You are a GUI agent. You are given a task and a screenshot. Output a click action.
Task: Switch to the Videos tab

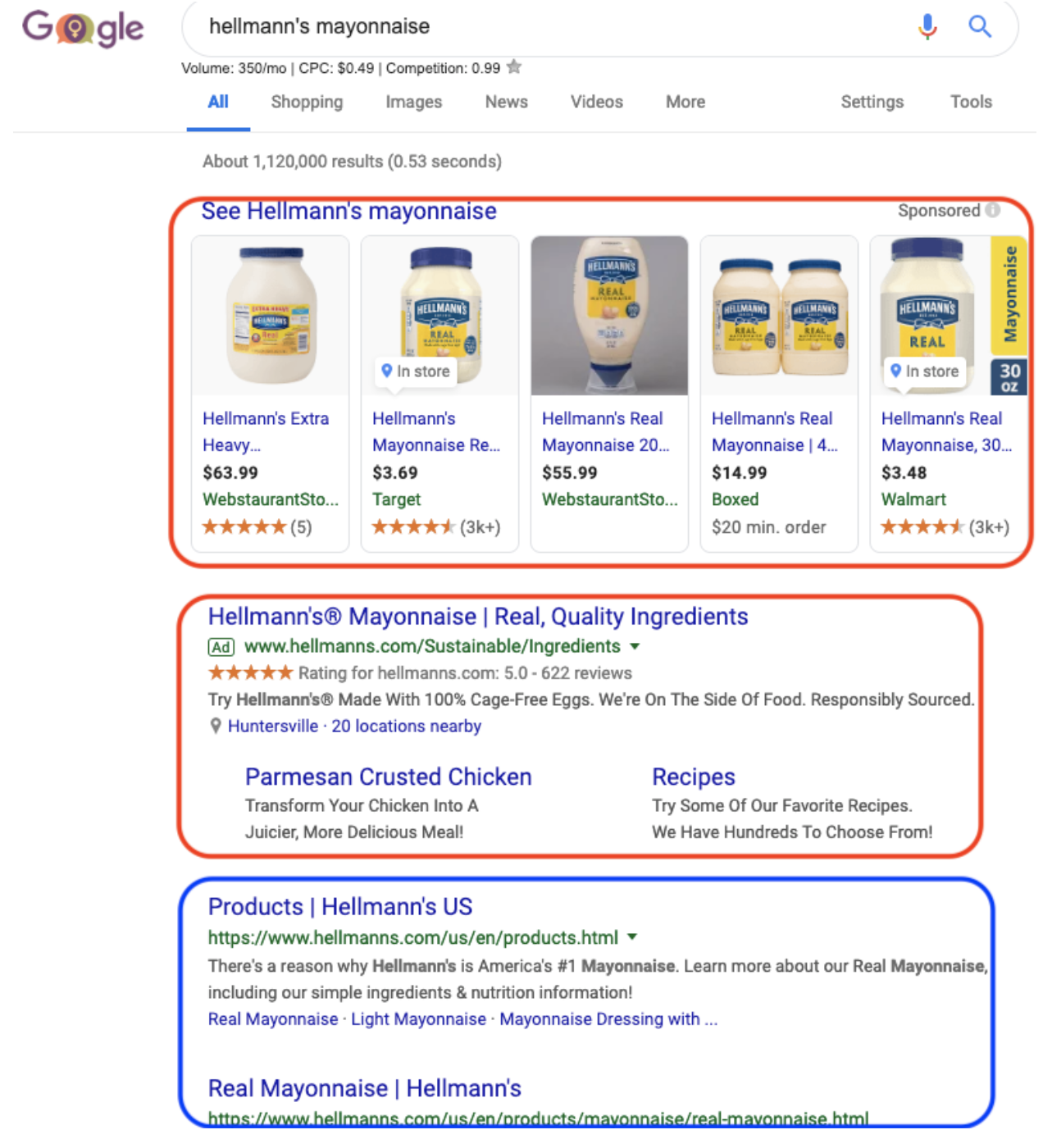click(597, 102)
